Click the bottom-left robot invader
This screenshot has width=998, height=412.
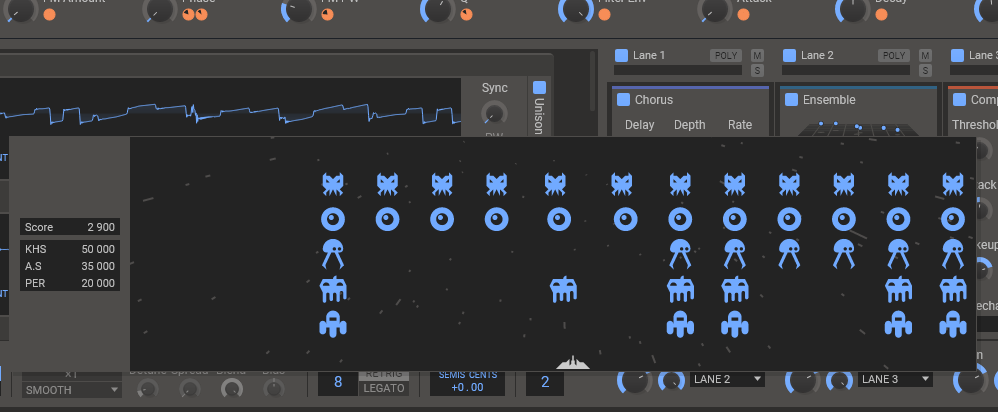pos(332,323)
